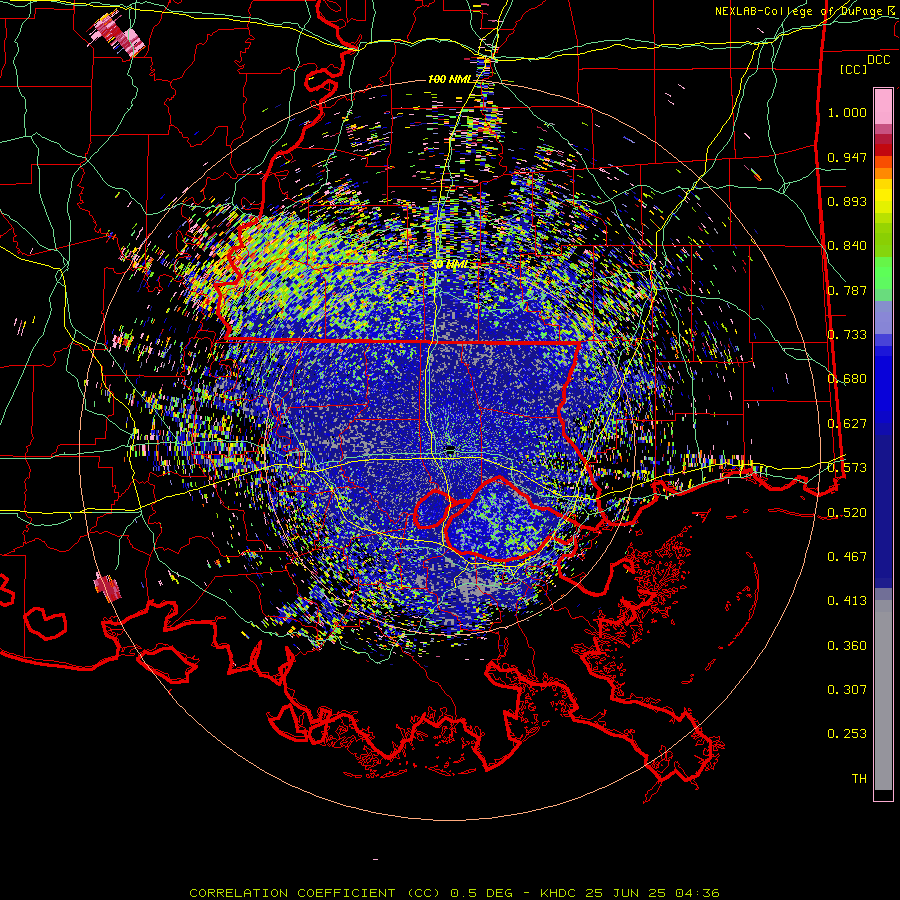
Task: Click the TH threshold label
Action: click(x=859, y=779)
